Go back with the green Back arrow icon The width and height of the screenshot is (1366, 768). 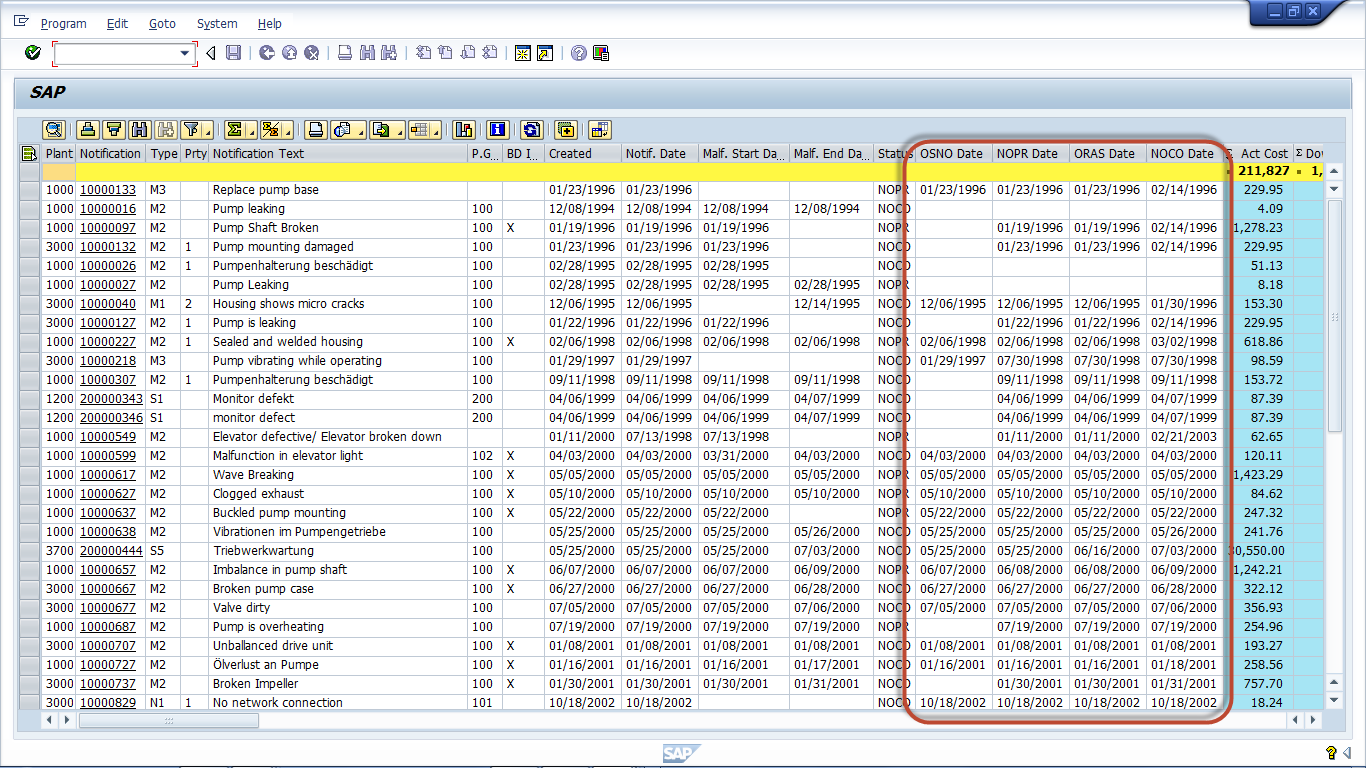pos(267,53)
